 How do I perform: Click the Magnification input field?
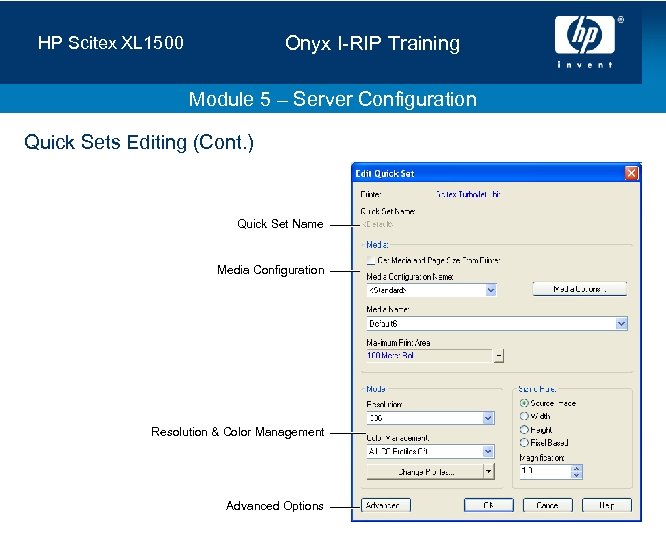(545, 471)
